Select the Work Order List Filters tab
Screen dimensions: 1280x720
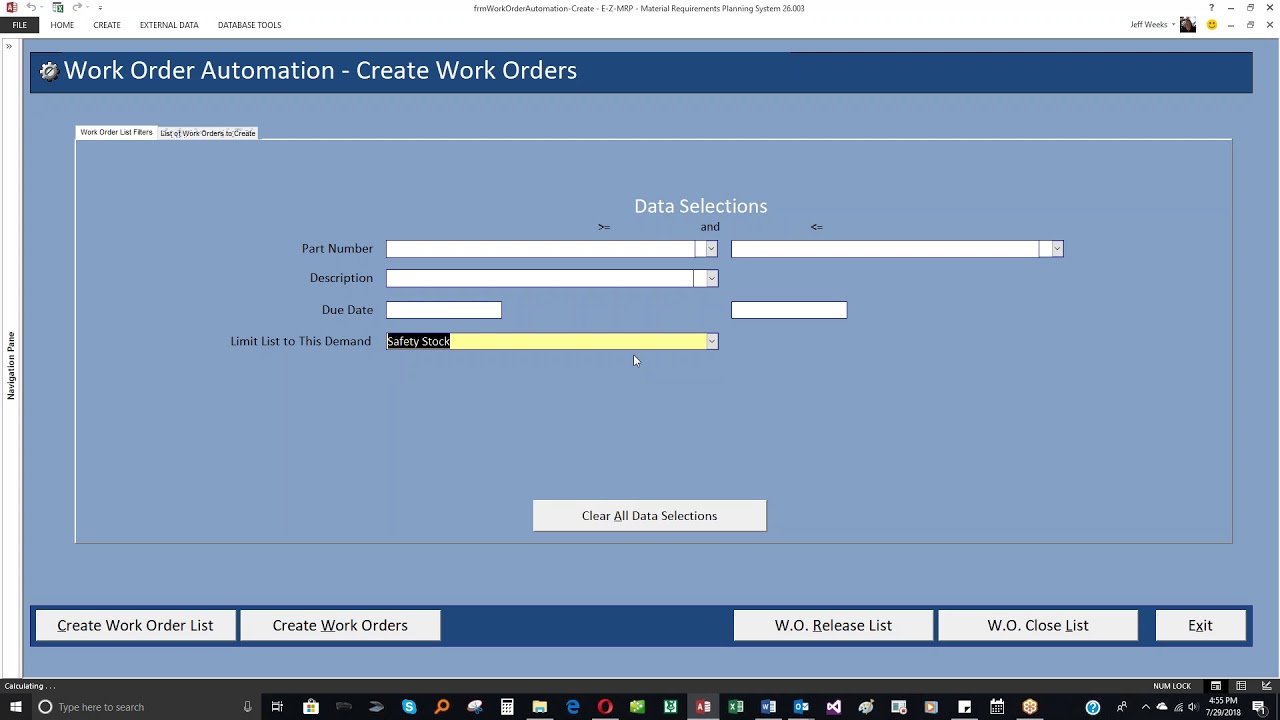click(116, 132)
